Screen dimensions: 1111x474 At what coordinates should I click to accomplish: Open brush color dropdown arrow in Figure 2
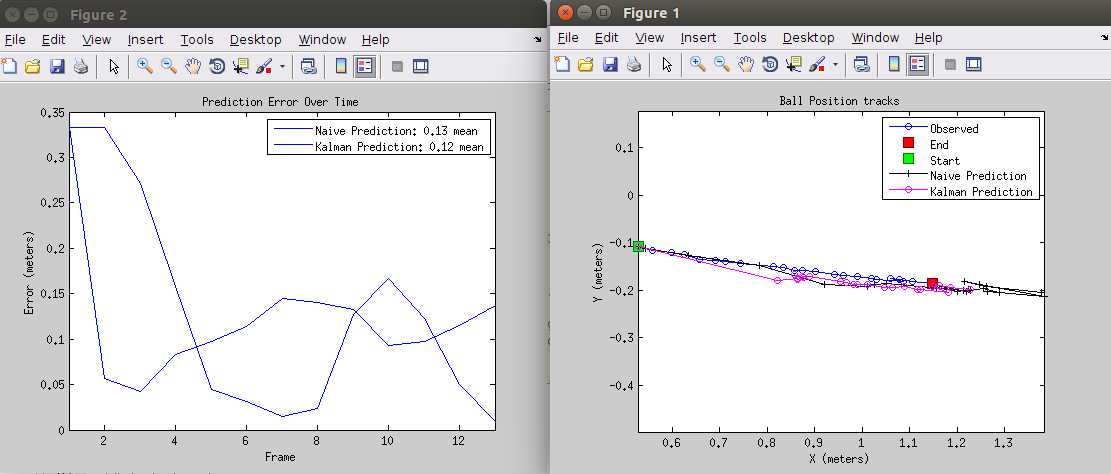coord(282,67)
